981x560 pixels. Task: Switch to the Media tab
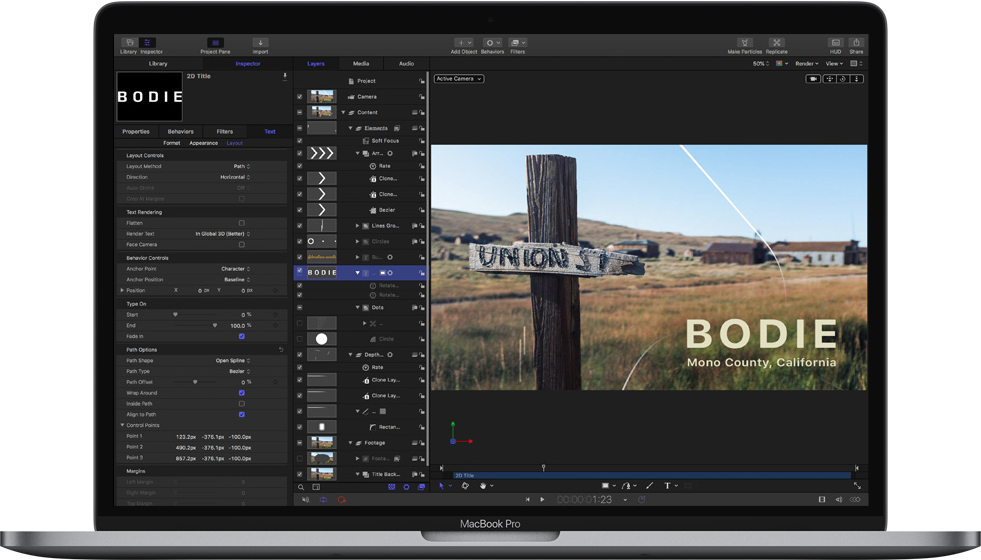pos(361,64)
